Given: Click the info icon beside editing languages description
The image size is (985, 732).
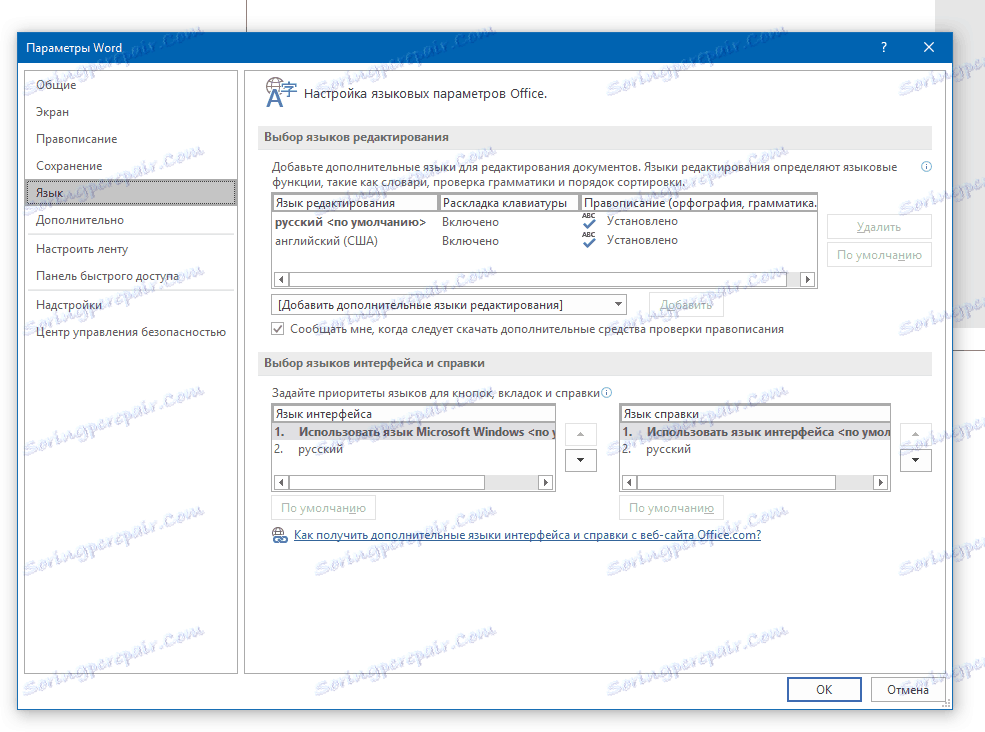Looking at the screenshot, I should click(926, 167).
